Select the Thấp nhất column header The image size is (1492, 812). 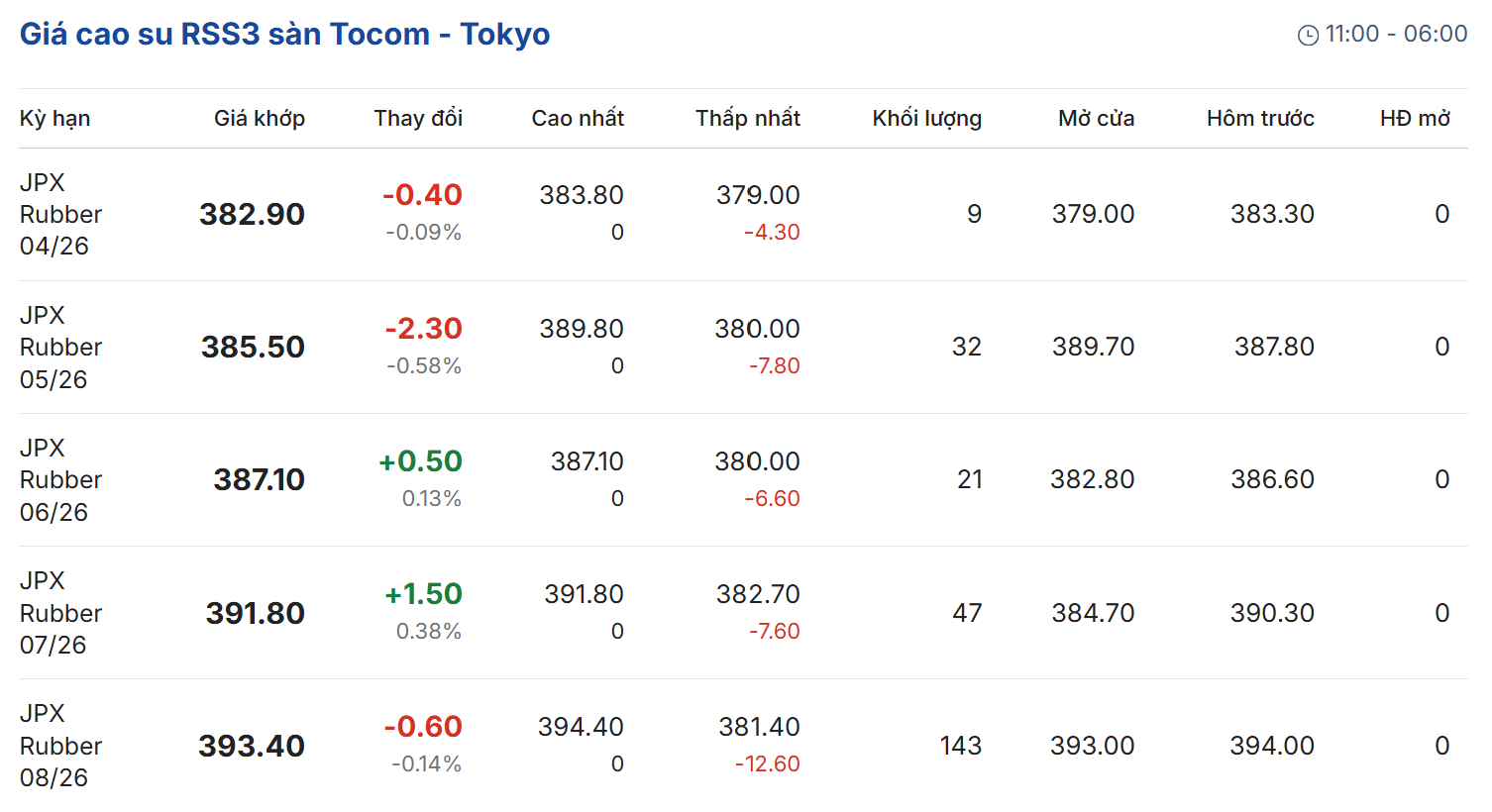click(747, 119)
